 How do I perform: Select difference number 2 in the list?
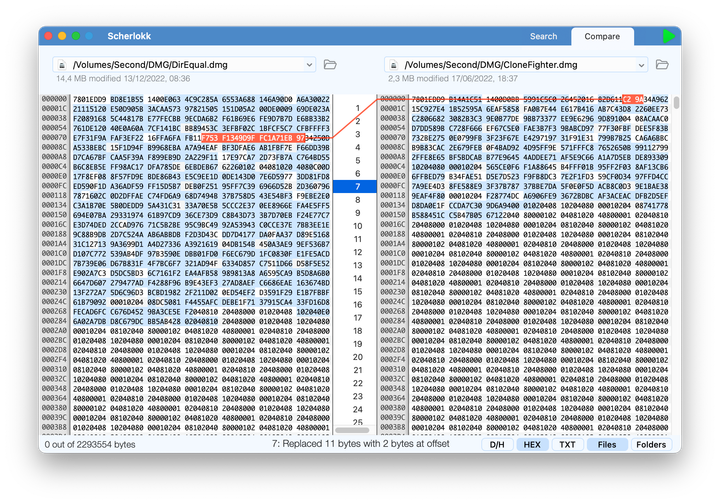[x=357, y=121]
